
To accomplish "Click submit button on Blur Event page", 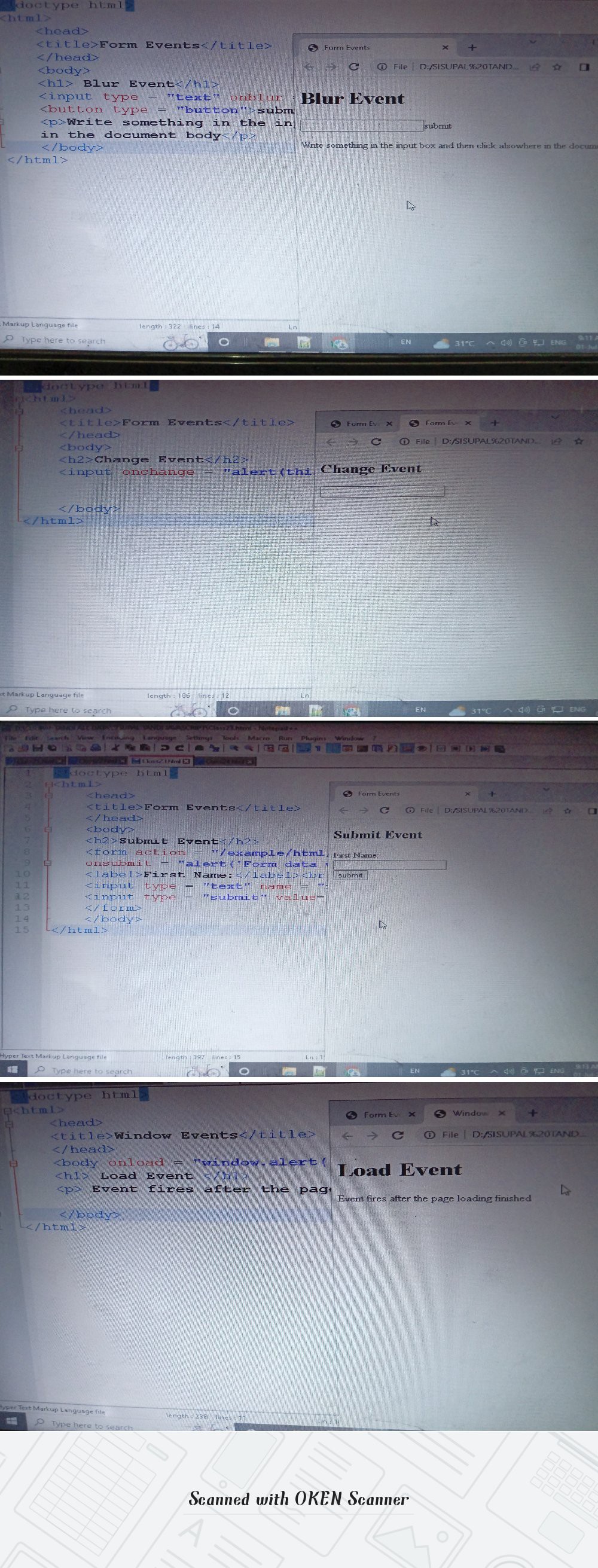I will pos(437,126).
